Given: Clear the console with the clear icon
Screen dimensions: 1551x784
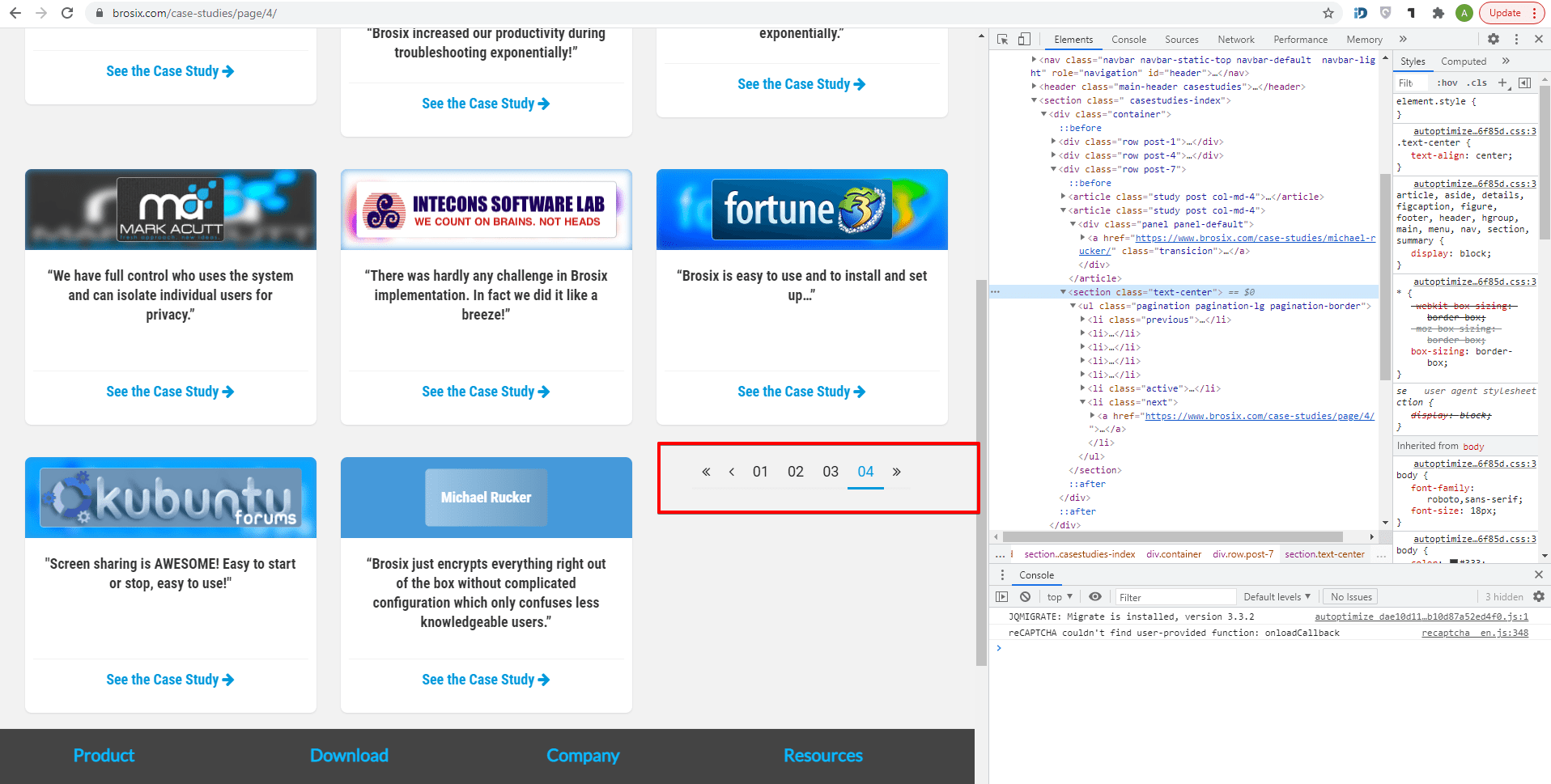Looking at the screenshot, I should click(1025, 596).
